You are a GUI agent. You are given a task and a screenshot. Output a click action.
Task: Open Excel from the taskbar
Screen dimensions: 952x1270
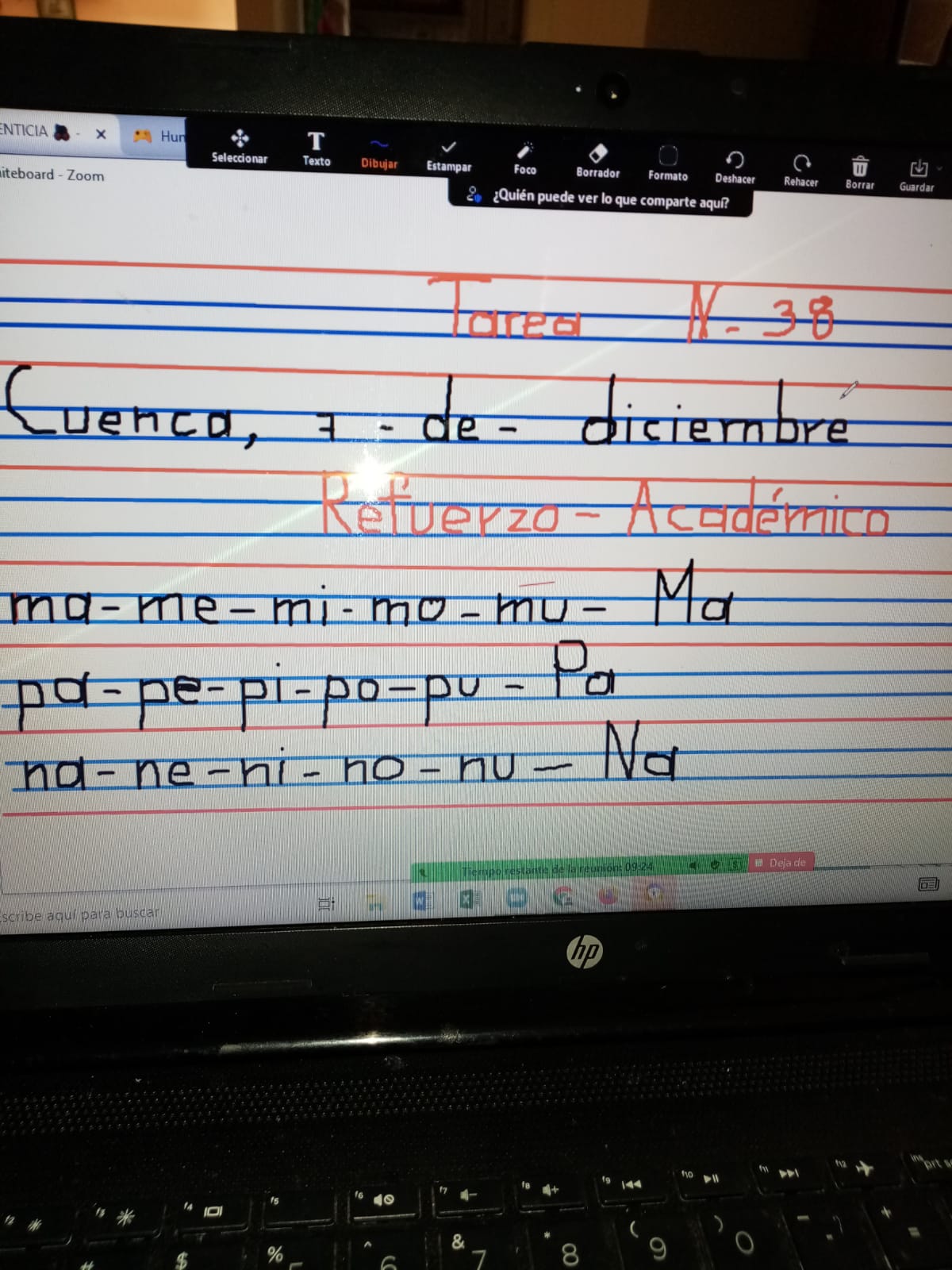(470, 899)
